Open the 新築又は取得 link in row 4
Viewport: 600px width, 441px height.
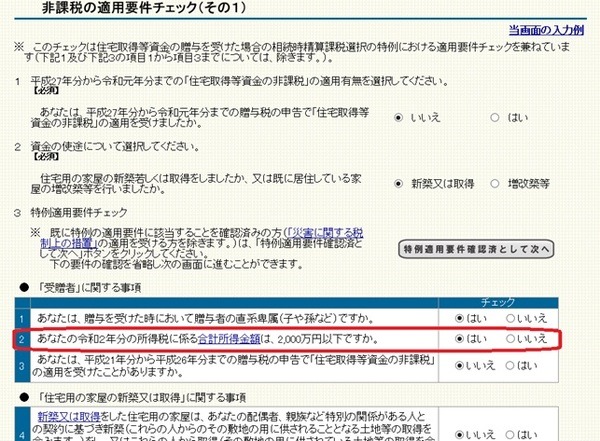pyautogui.click(x=69, y=416)
